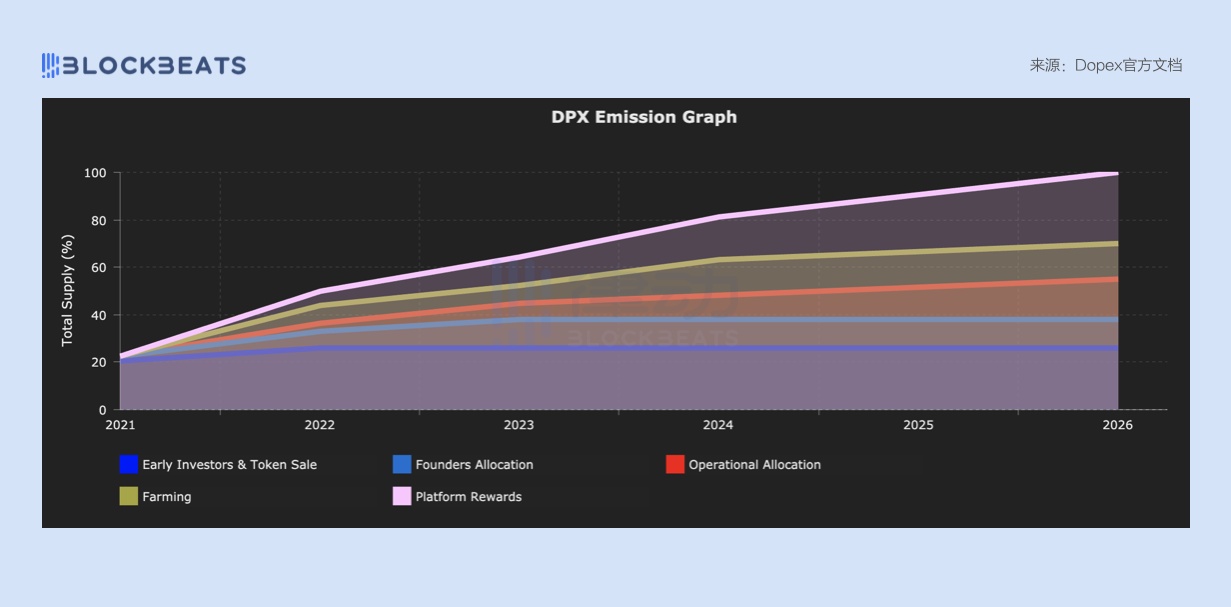Click the 2022 x-axis label
The image size is (1231, 607).
coord(319,425)
